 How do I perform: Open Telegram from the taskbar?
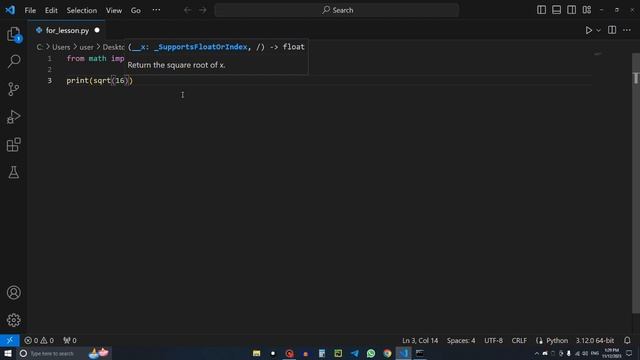pos(355,353)
